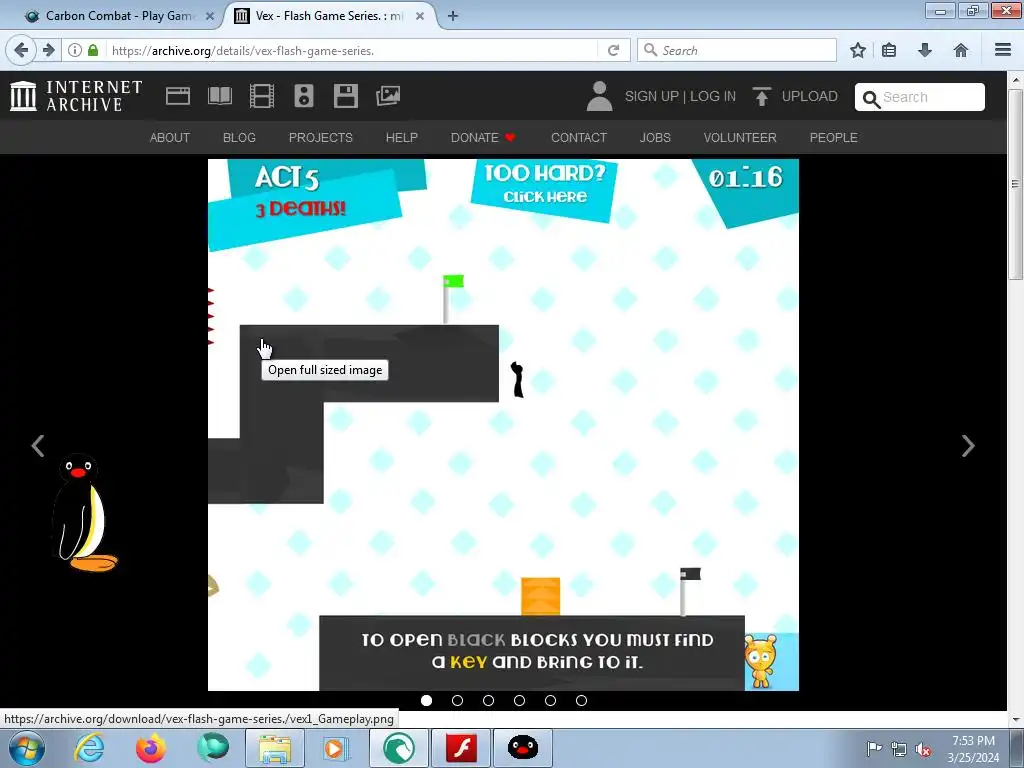
Task: Click the green padlock site security icon
Action: (x=93, y=50)
